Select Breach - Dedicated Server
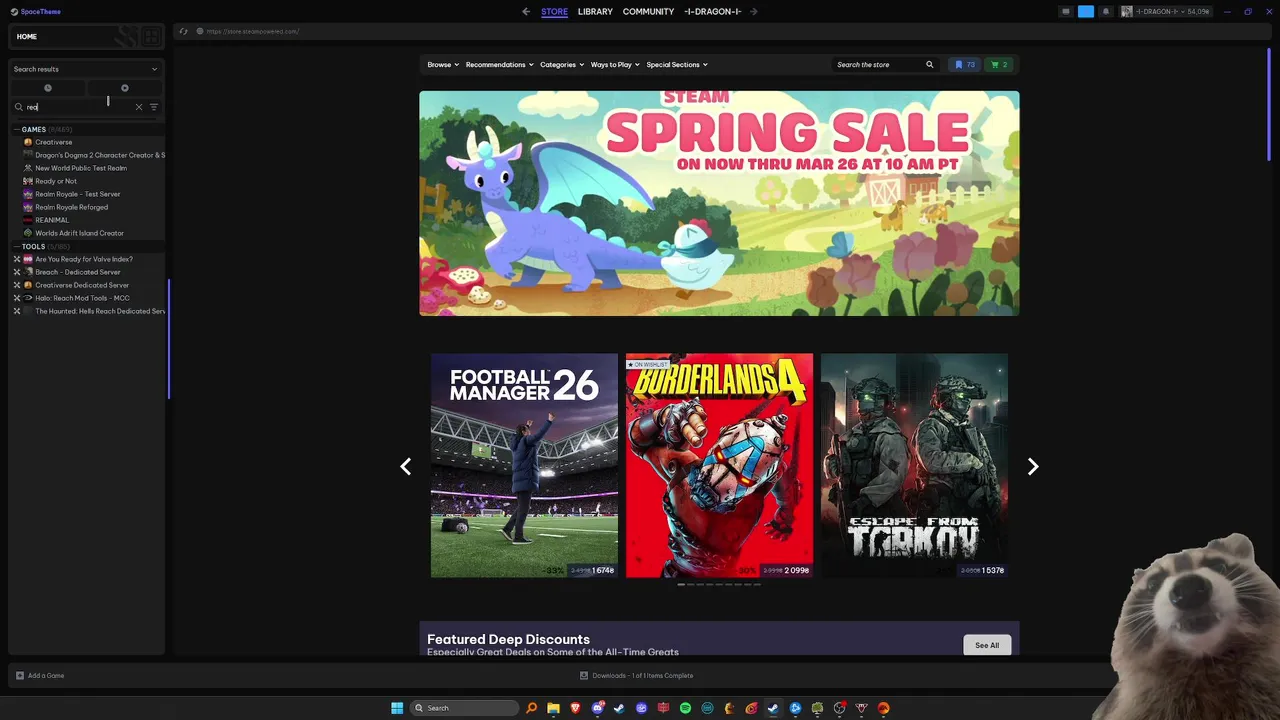This screenshot has width=1280, height=720. [78, 272]
